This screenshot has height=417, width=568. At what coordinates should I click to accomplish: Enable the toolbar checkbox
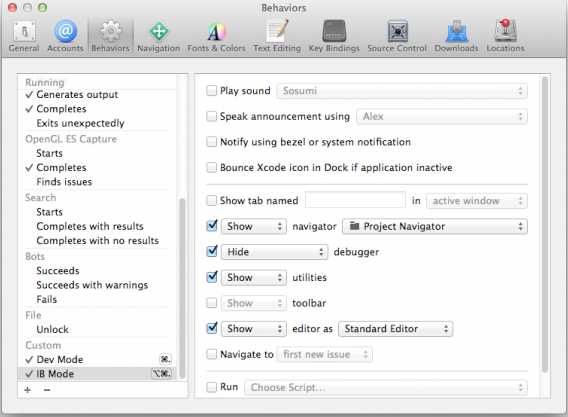pos(212,303)
